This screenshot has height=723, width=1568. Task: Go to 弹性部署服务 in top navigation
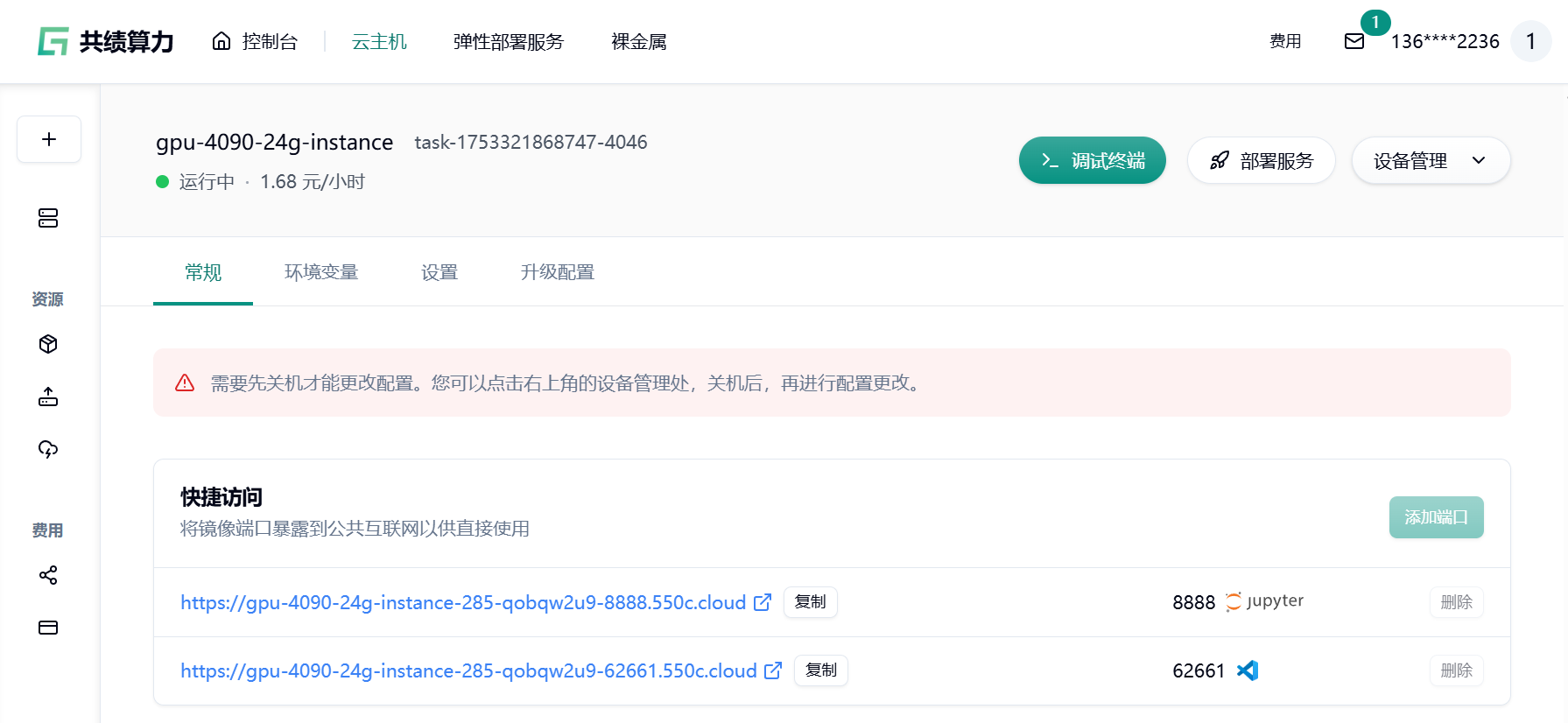point(508,42)
